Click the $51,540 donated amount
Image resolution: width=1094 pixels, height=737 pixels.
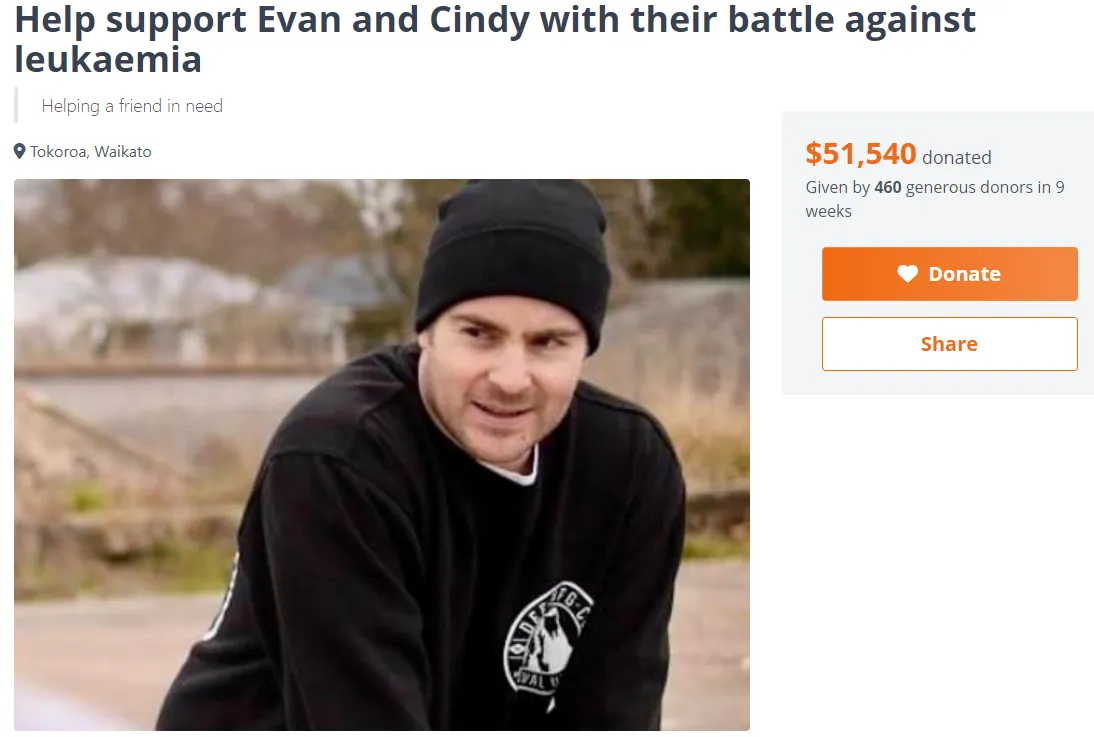[860, 154]
